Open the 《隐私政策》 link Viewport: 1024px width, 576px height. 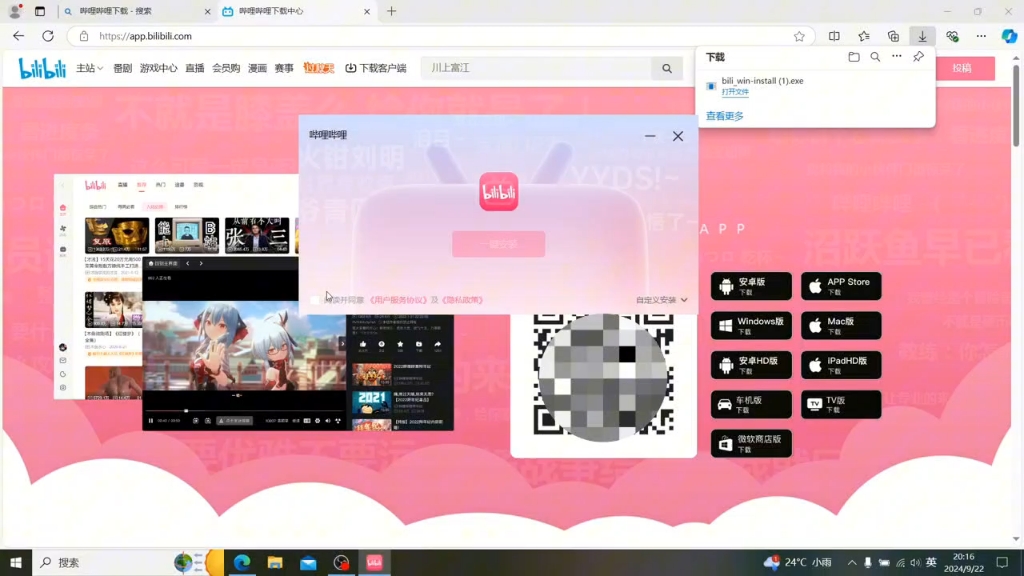coord(462,300)
